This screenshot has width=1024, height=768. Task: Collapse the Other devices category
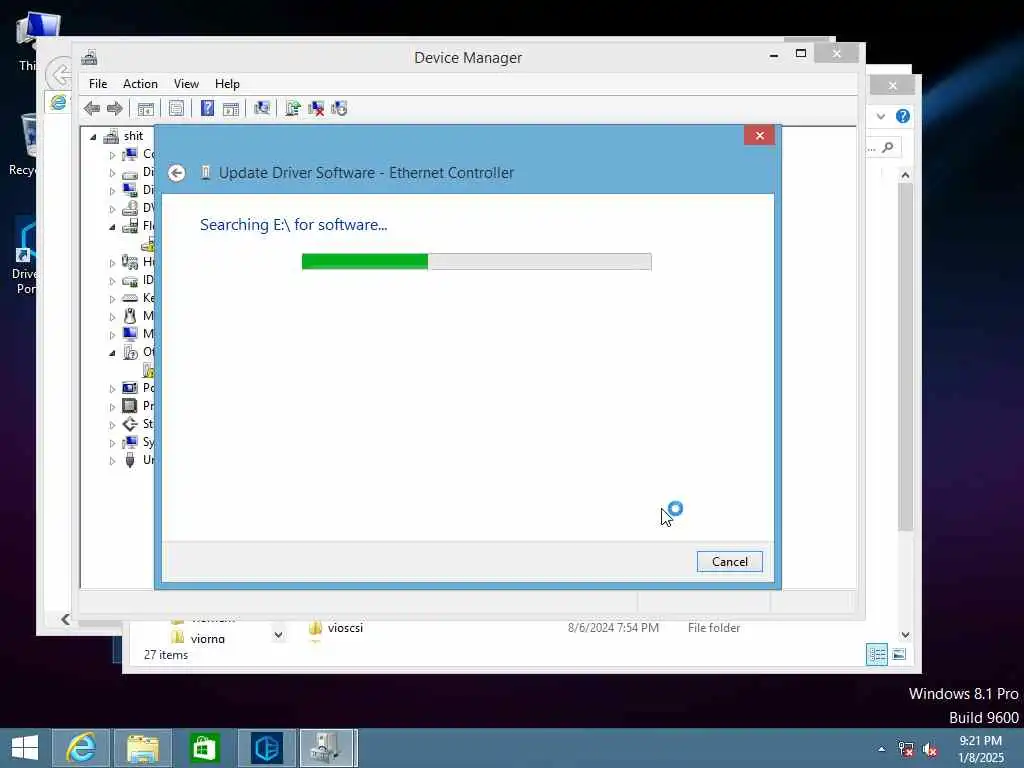[112, 353]
